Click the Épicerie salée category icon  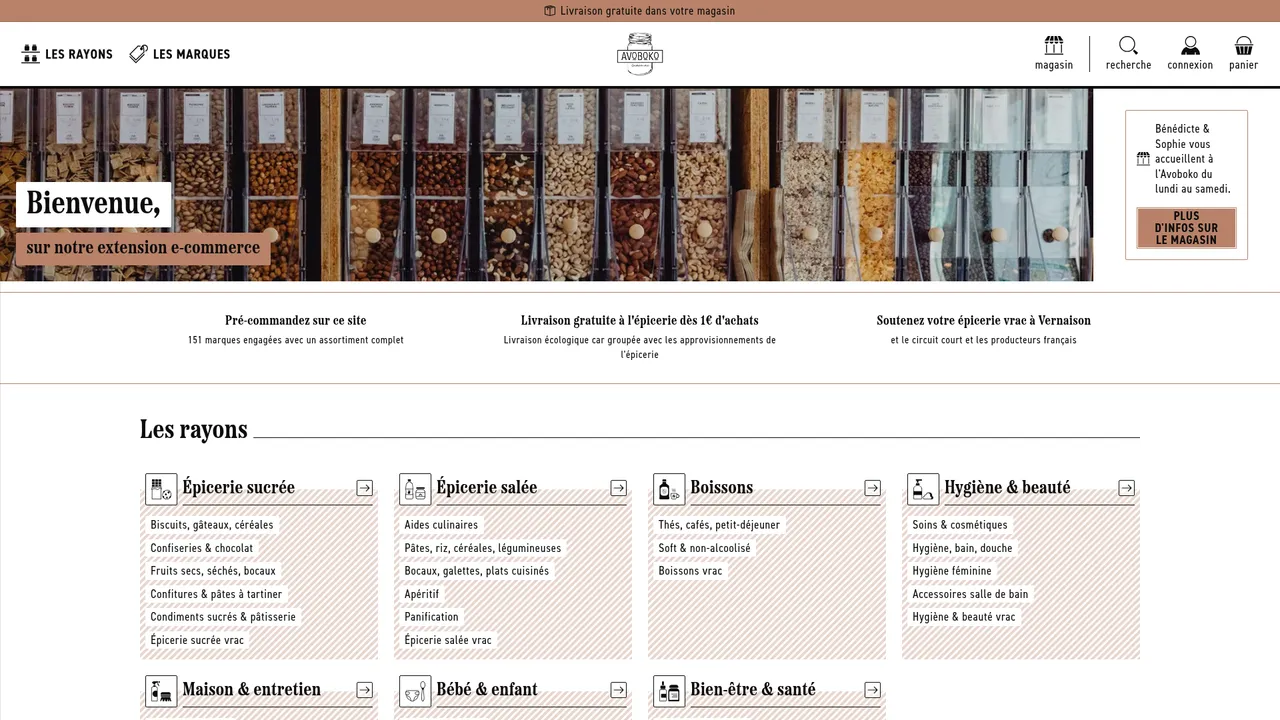pyautogui.click(x=415, y=489)
